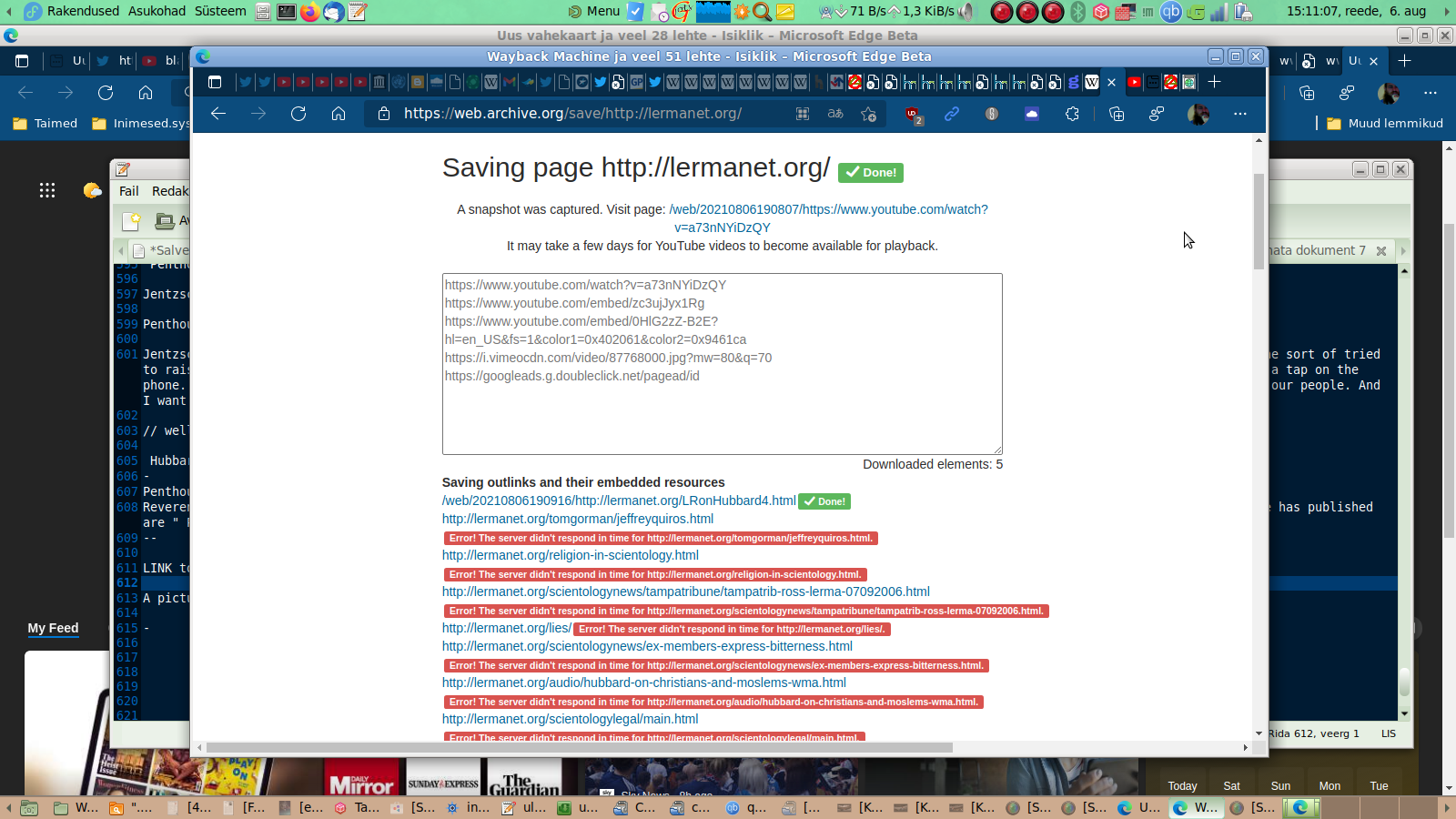Open a new tab in the background Edge window
The image size is (1456, 819).
point(1405,61)
